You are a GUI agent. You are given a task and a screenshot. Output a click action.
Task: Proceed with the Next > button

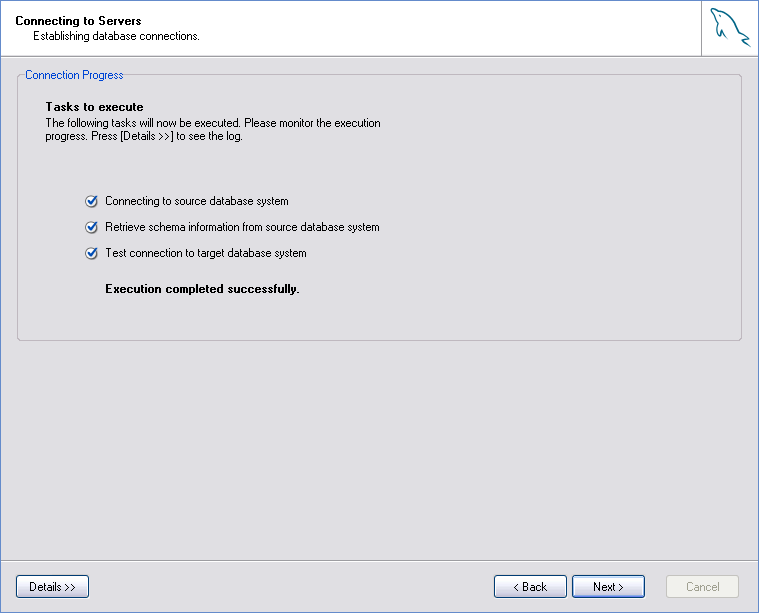pyautogui.click(x=608, y=587)
